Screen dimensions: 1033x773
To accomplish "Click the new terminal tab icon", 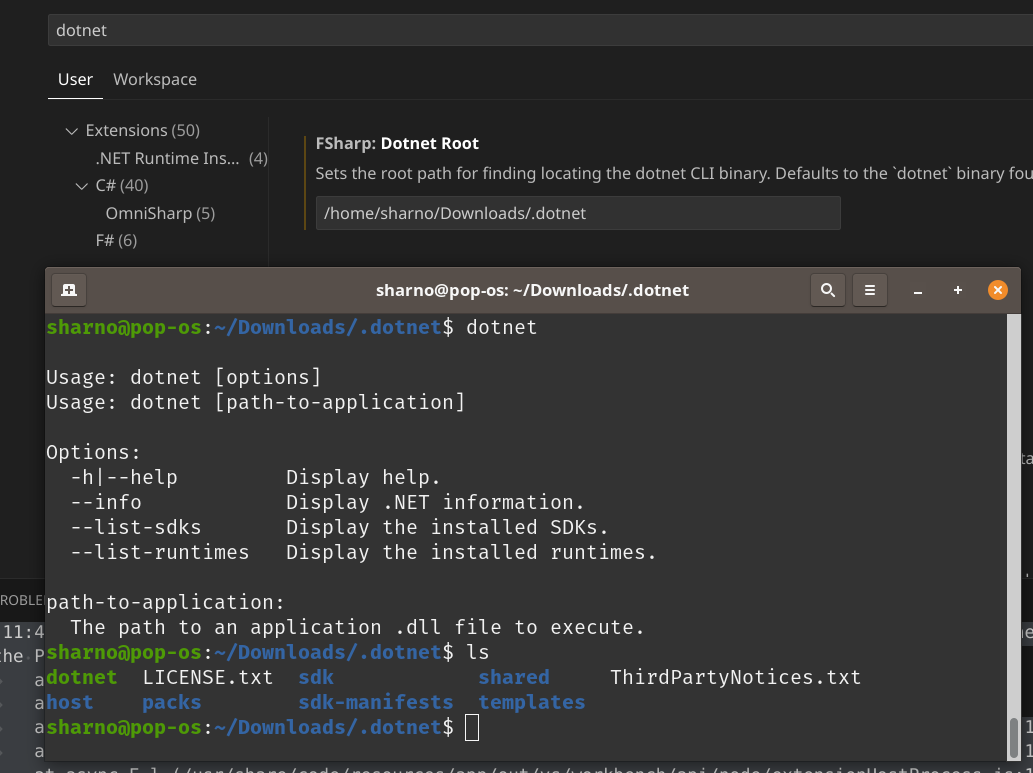I will click(x=68, y=290).
